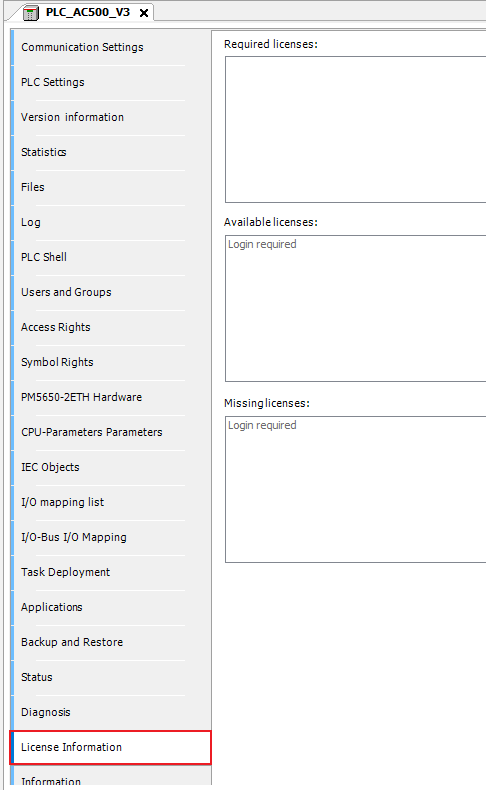This screenshot has height=790, width=486.
Task: Click the Available licenses list area
Action: 356,308
